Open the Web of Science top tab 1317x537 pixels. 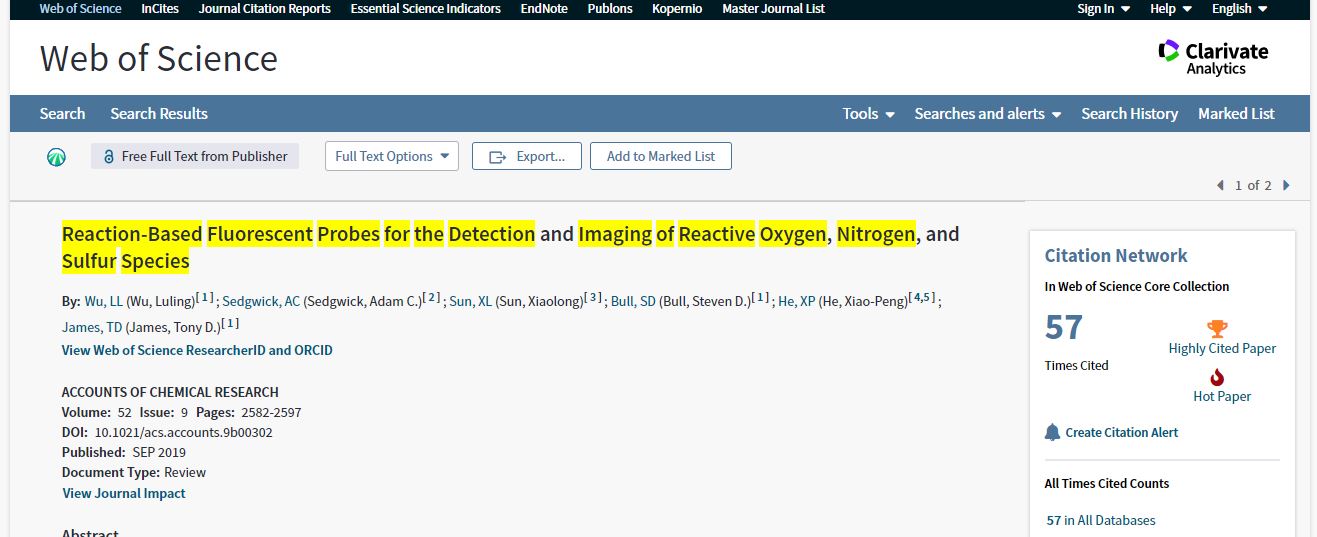pos(80,8)
